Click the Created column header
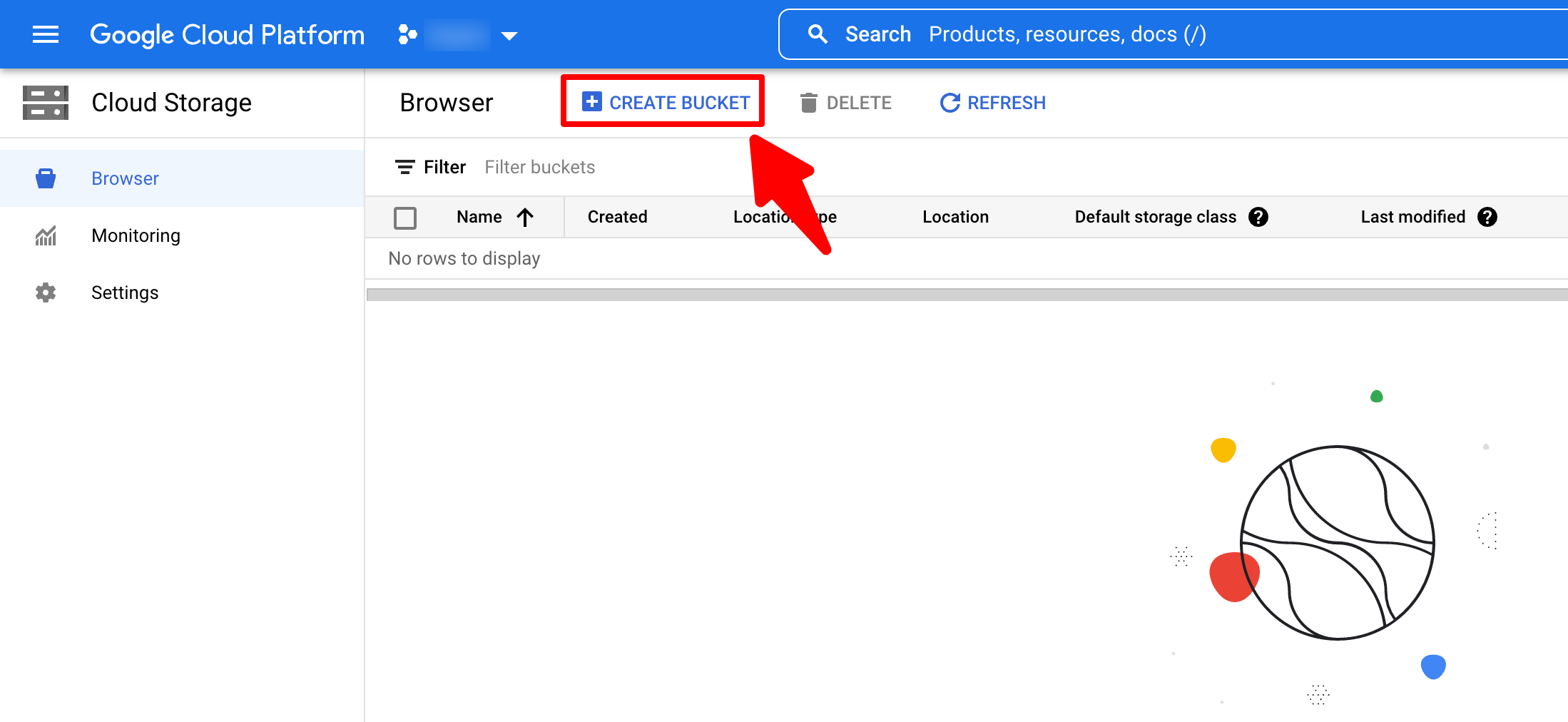 coord(617,217)
